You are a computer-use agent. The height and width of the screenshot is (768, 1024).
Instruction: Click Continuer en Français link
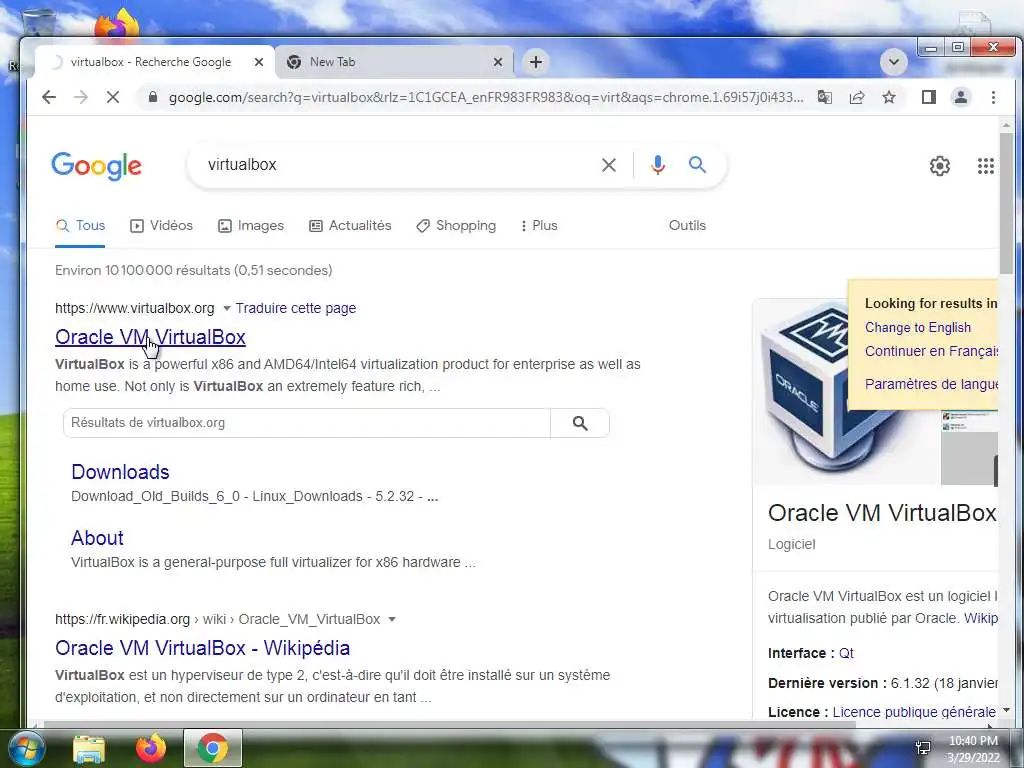click(931, 351)
